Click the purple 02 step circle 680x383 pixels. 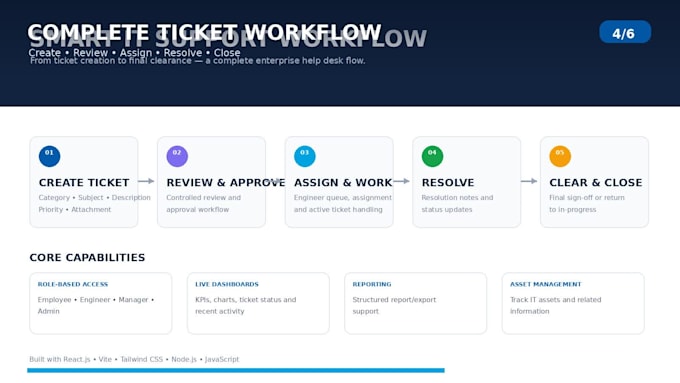coord(177,156)
